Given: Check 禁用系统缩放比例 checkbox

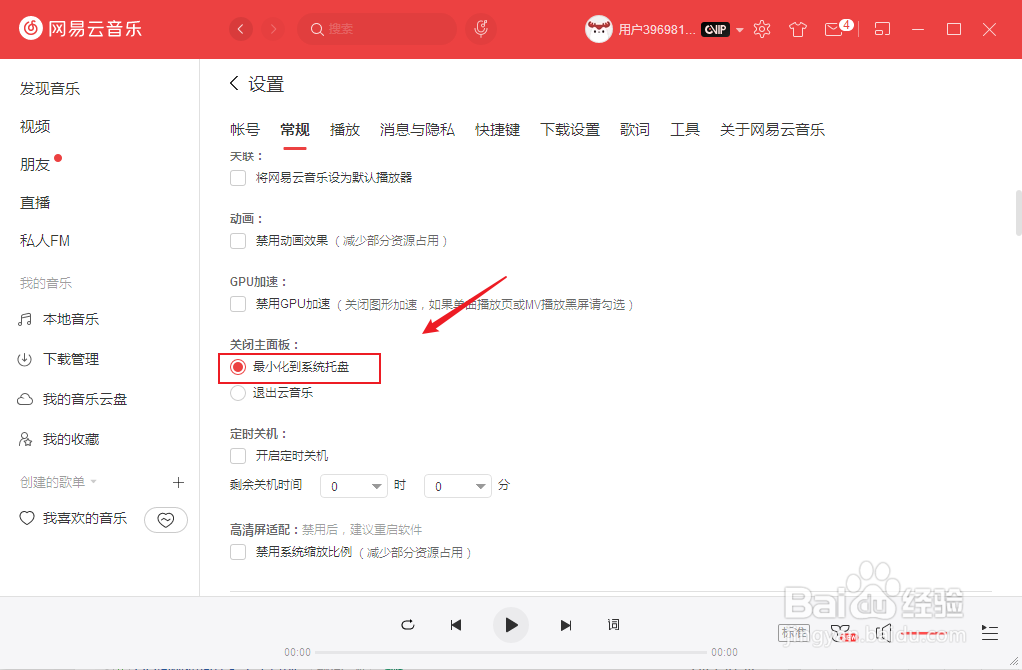Looking at the screenshot, I should tap(238, 552).
